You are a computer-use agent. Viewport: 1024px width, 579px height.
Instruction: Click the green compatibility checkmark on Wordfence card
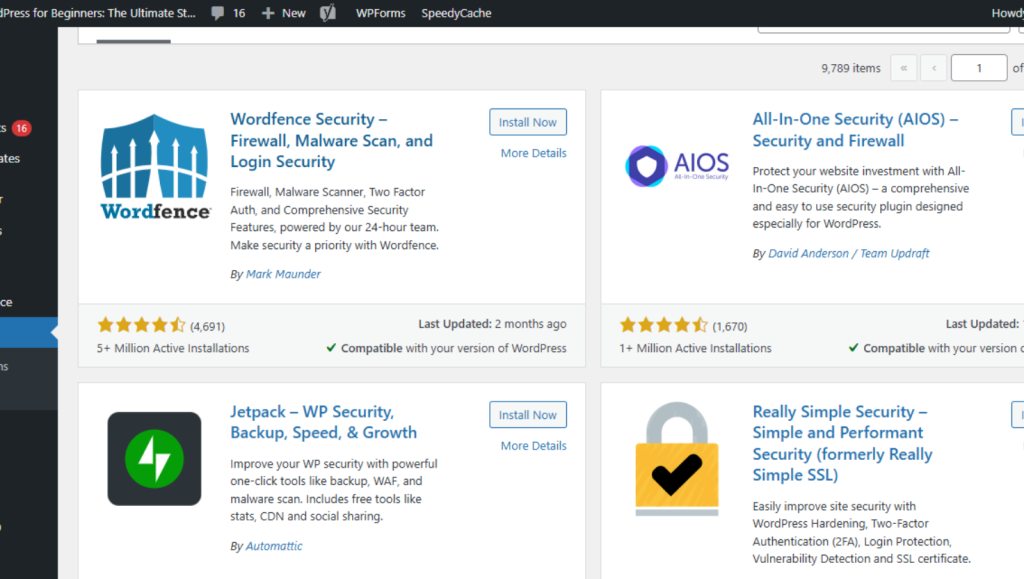332,348
